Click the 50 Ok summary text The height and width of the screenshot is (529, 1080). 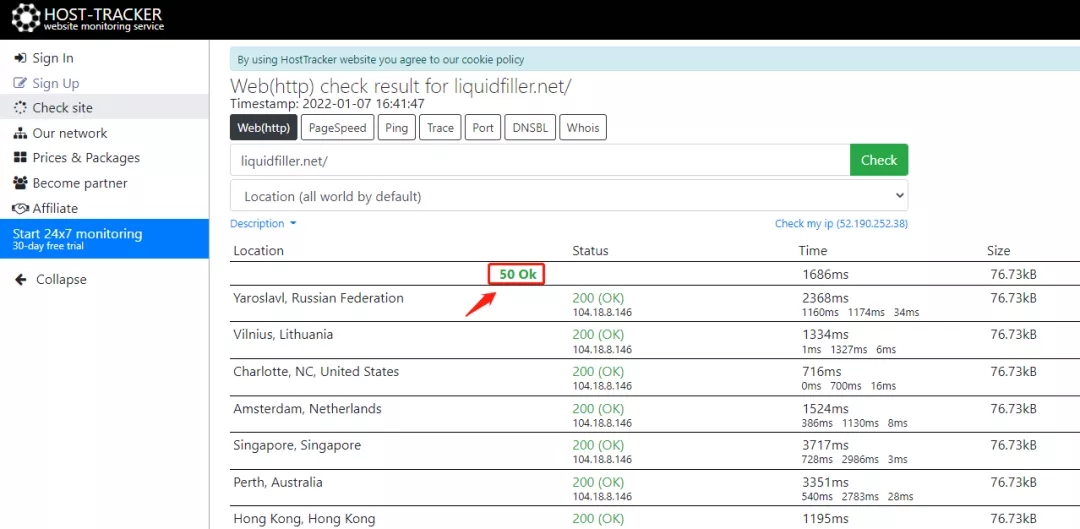[x=517, y=274]
